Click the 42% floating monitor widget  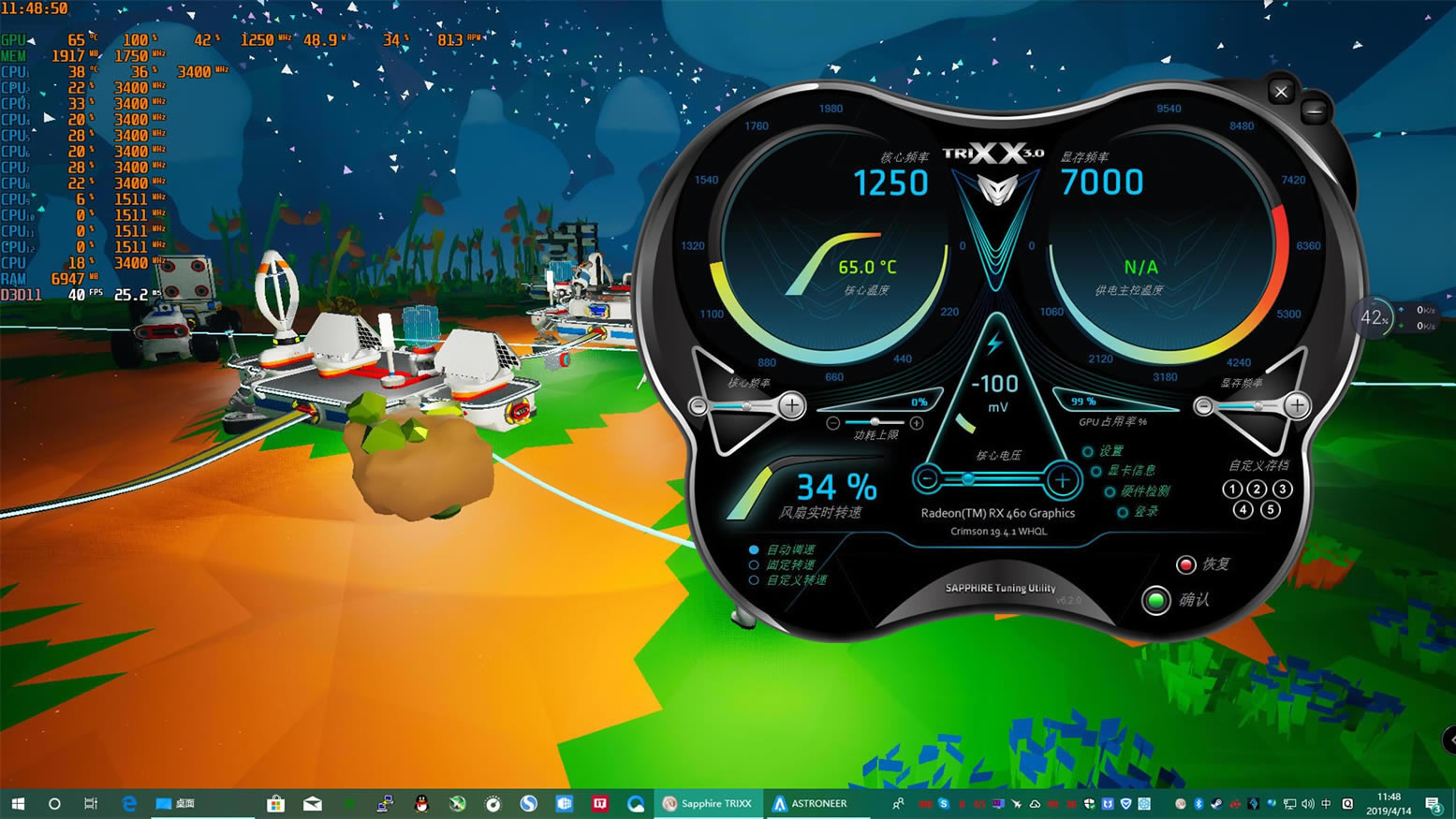(x=1375, y=318)
